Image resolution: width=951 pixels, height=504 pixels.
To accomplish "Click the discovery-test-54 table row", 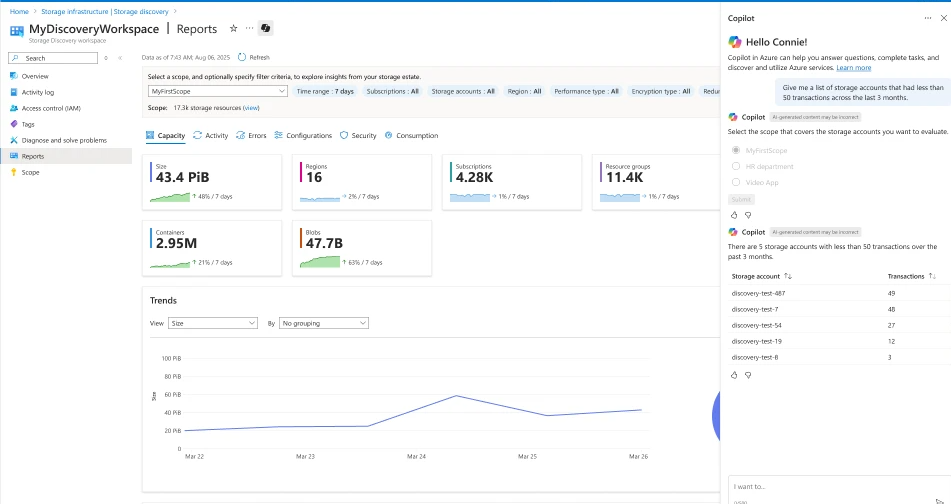I will pyautogui.click(x=839, y=325).
